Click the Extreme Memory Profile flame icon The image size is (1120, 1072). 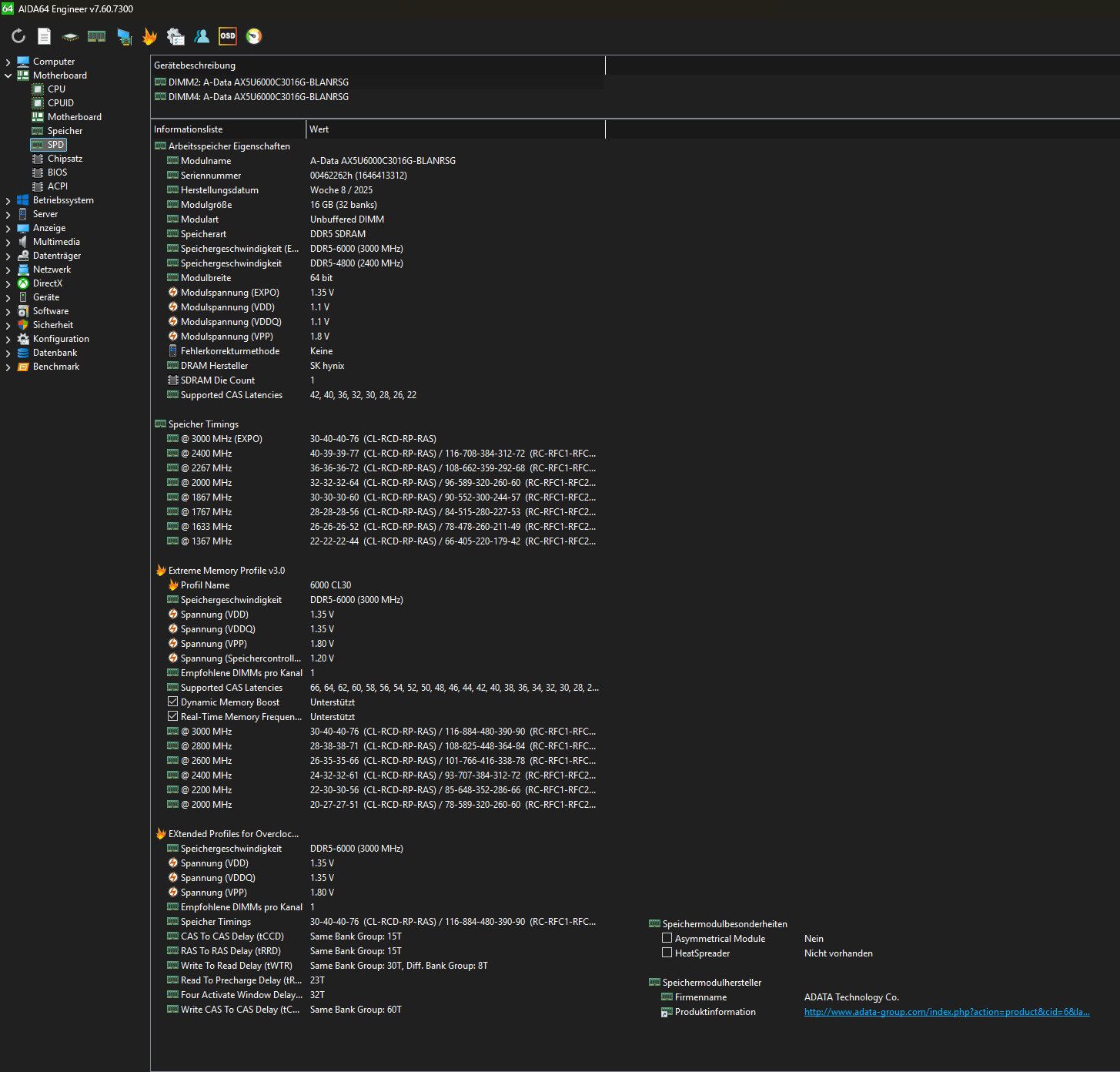tap(160, 571)
